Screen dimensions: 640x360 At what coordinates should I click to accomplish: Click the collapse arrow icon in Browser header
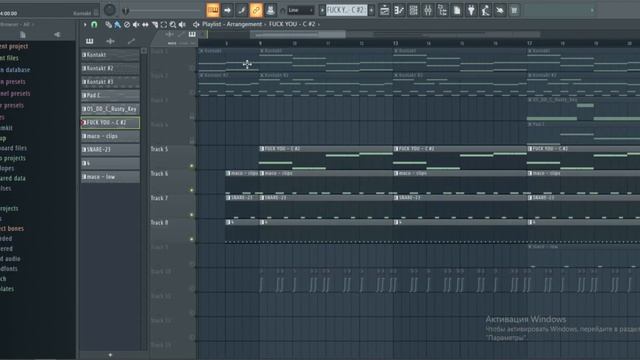click(57, 35)
